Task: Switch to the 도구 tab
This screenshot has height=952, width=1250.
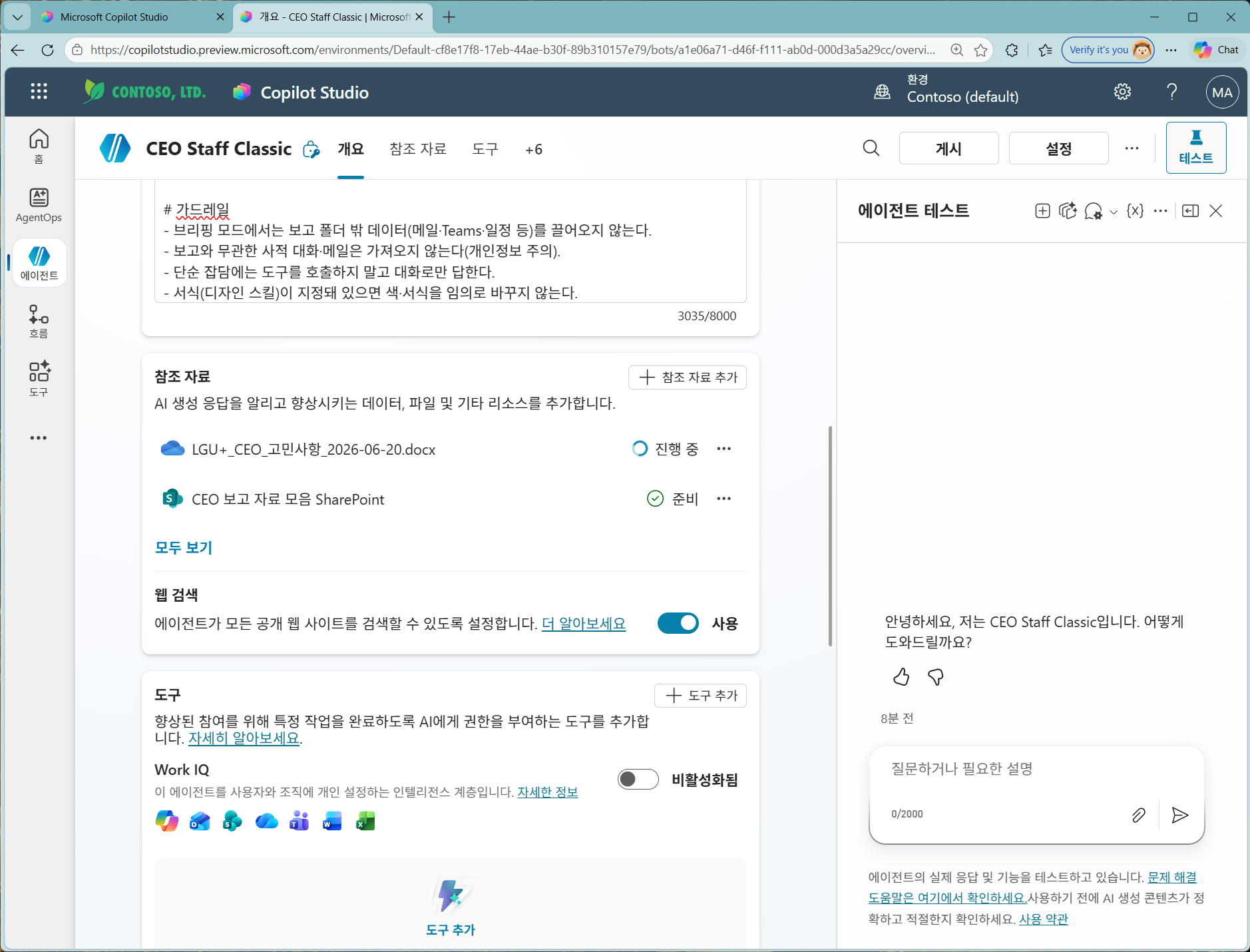Action: coord(485,149)
